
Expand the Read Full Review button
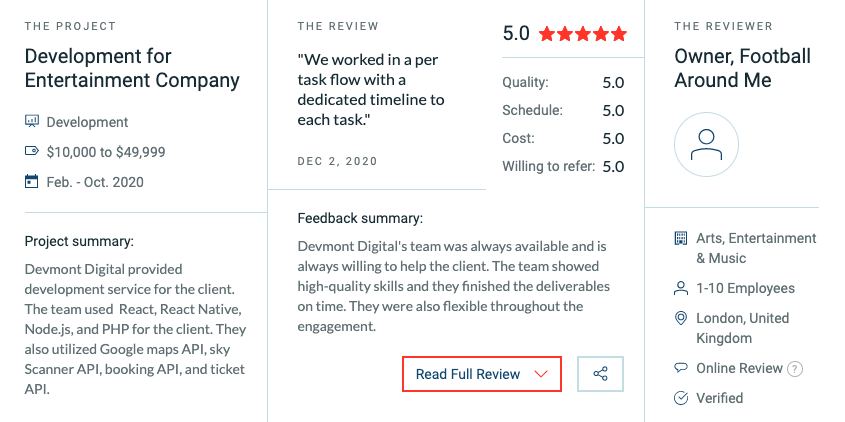(482, 373)
